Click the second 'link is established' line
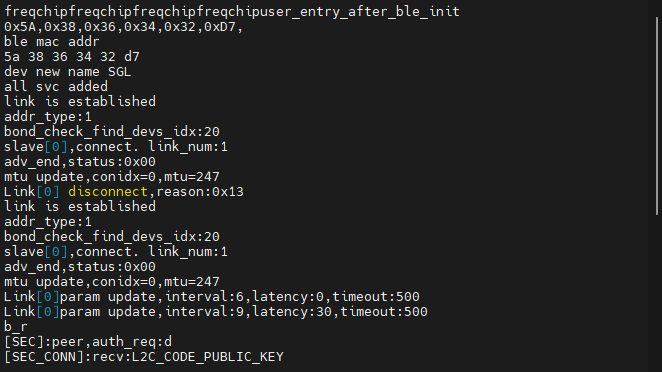This screenshot has width=662, height=372. pyautogui.click(x=80, y=206)
